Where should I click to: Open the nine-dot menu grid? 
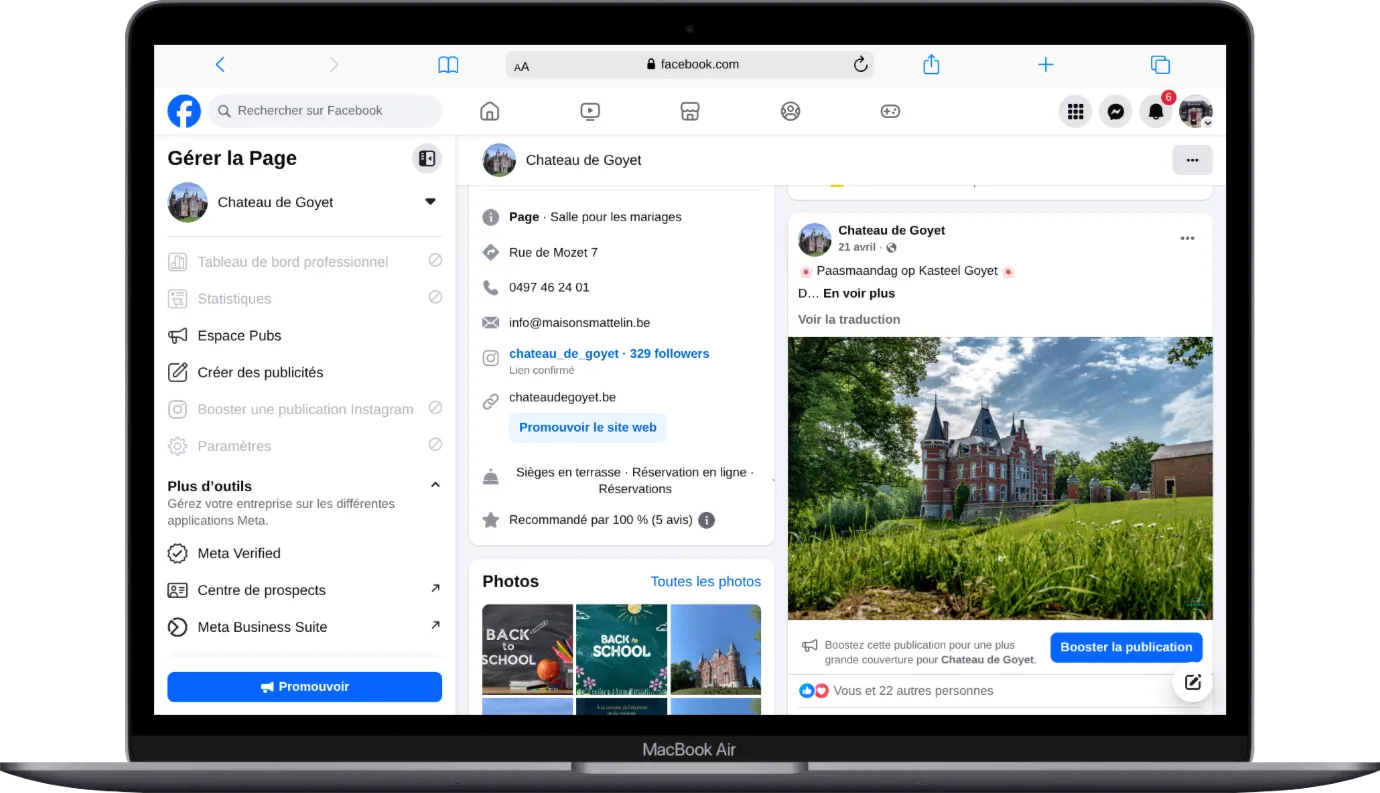(x=1075, y=111)
